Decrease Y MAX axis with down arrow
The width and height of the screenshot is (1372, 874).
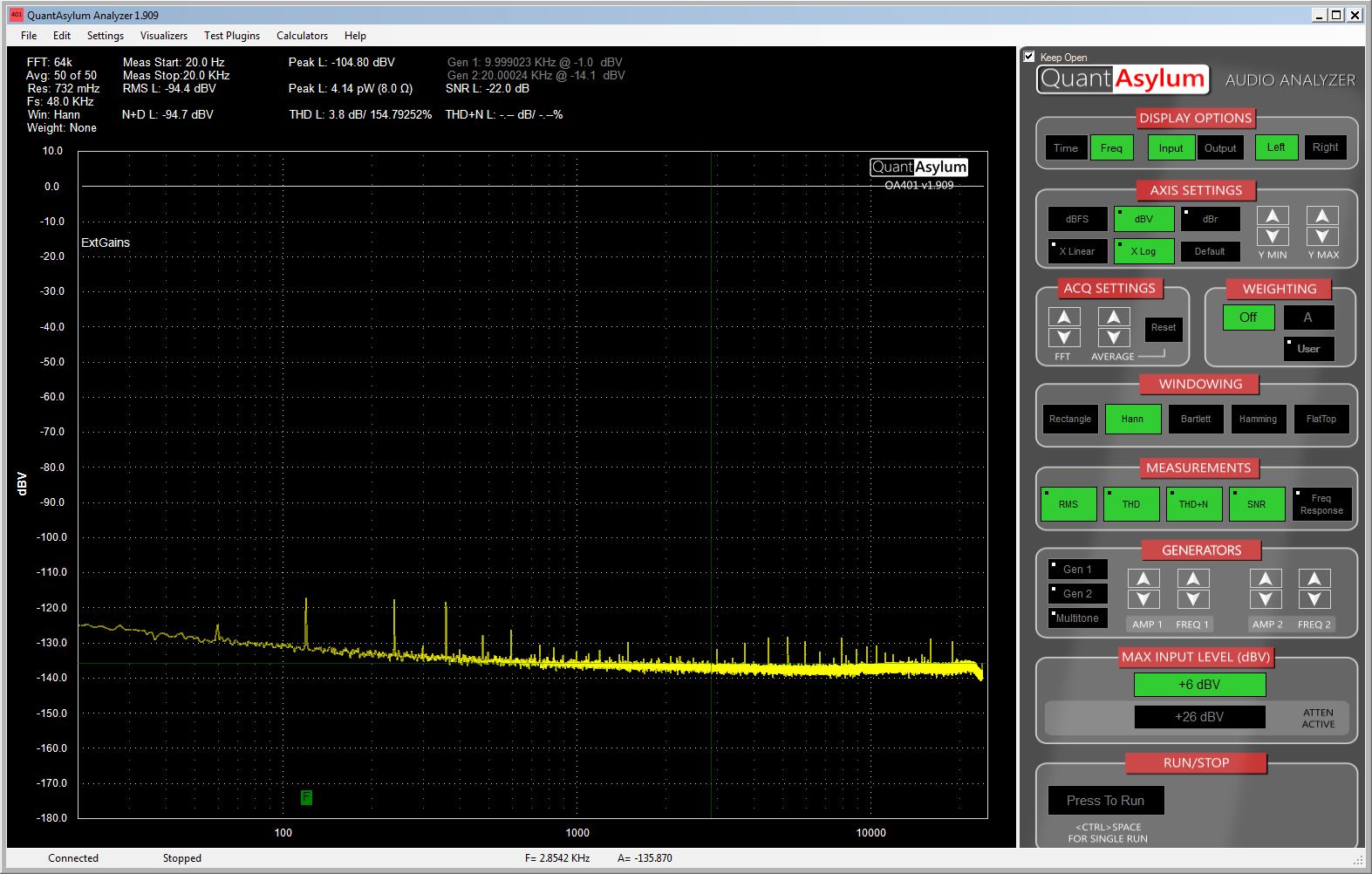click(1322, 236)
